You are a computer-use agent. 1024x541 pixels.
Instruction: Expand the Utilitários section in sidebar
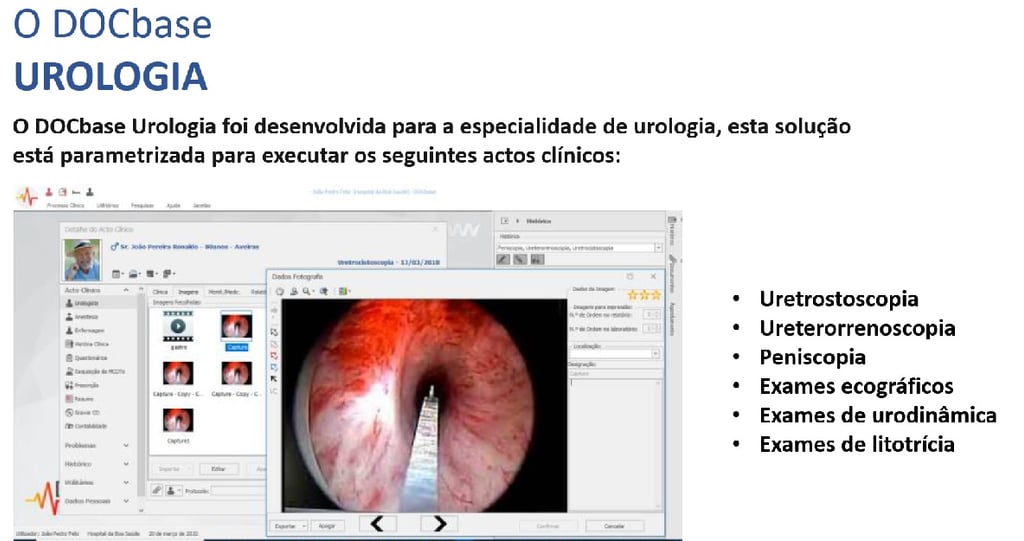[126, 482]
